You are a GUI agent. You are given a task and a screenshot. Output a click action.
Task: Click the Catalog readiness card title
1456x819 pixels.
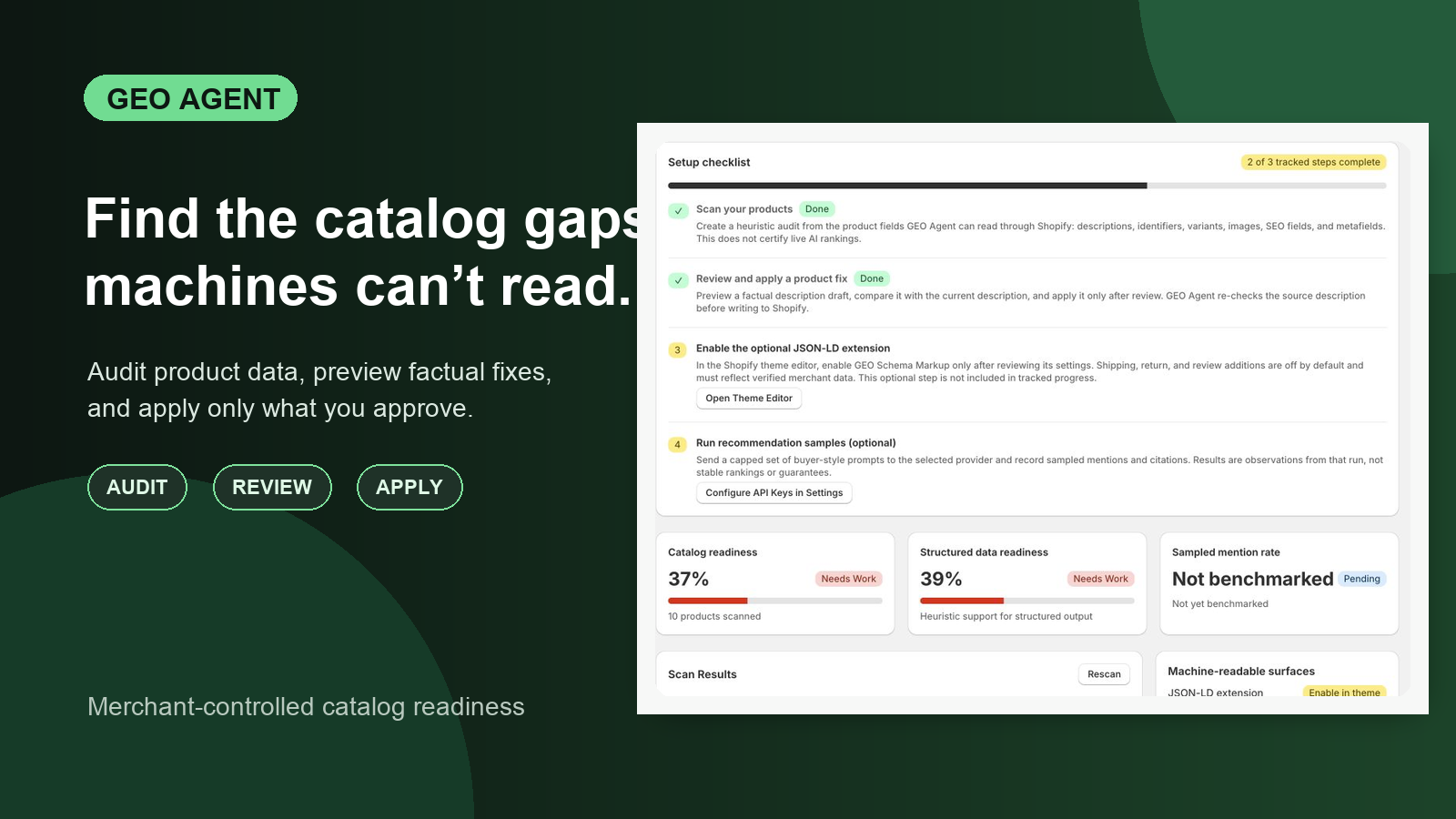(713, 552)
